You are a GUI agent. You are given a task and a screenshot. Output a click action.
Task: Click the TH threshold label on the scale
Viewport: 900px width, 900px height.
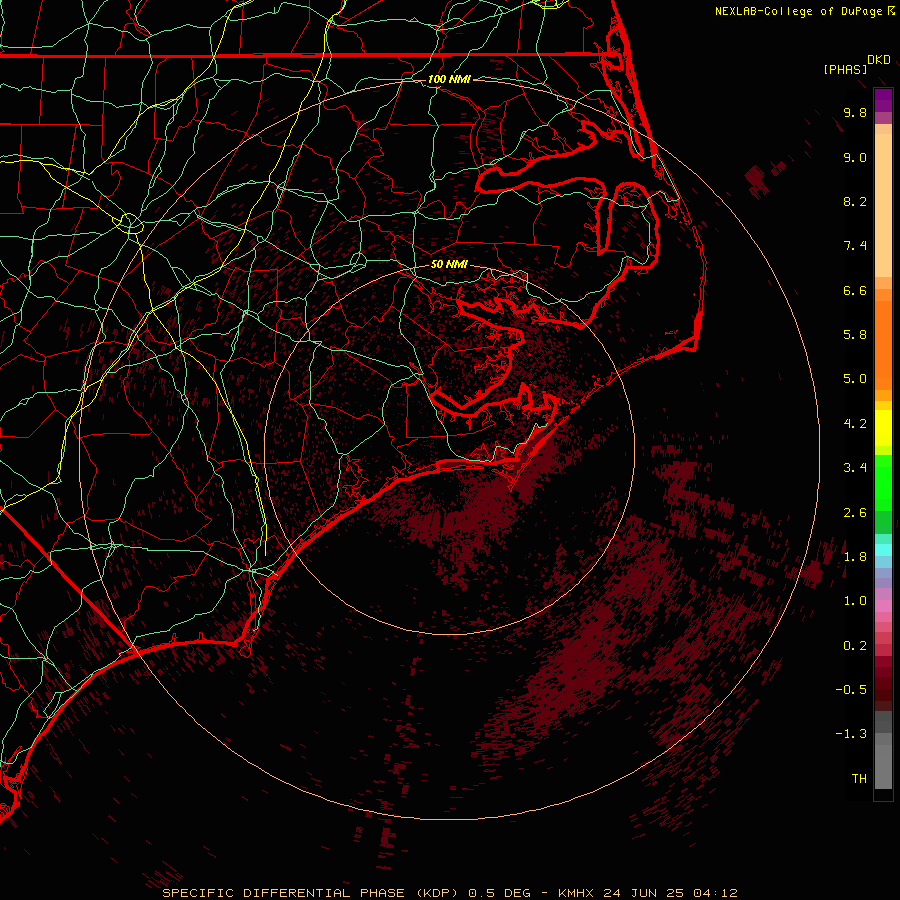click(x=859, y=779)
